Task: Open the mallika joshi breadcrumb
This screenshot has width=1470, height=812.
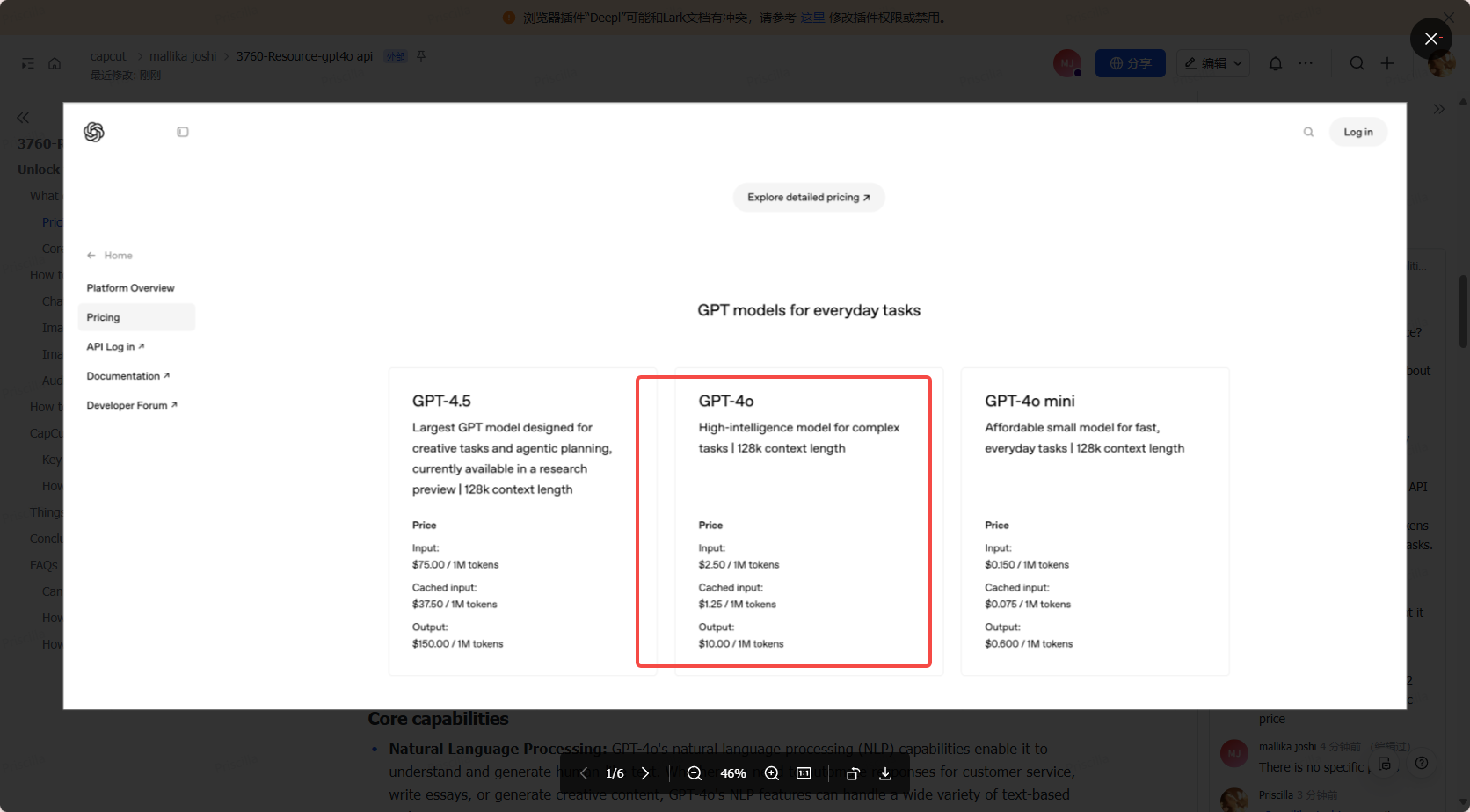Action: [x=183, y=56]
